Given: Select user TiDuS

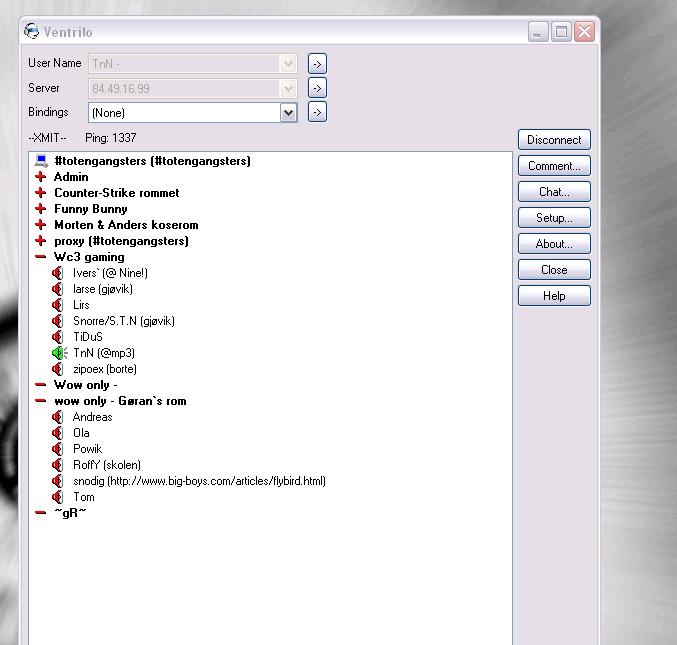Looking at the screenshot, I should (88, 337).
